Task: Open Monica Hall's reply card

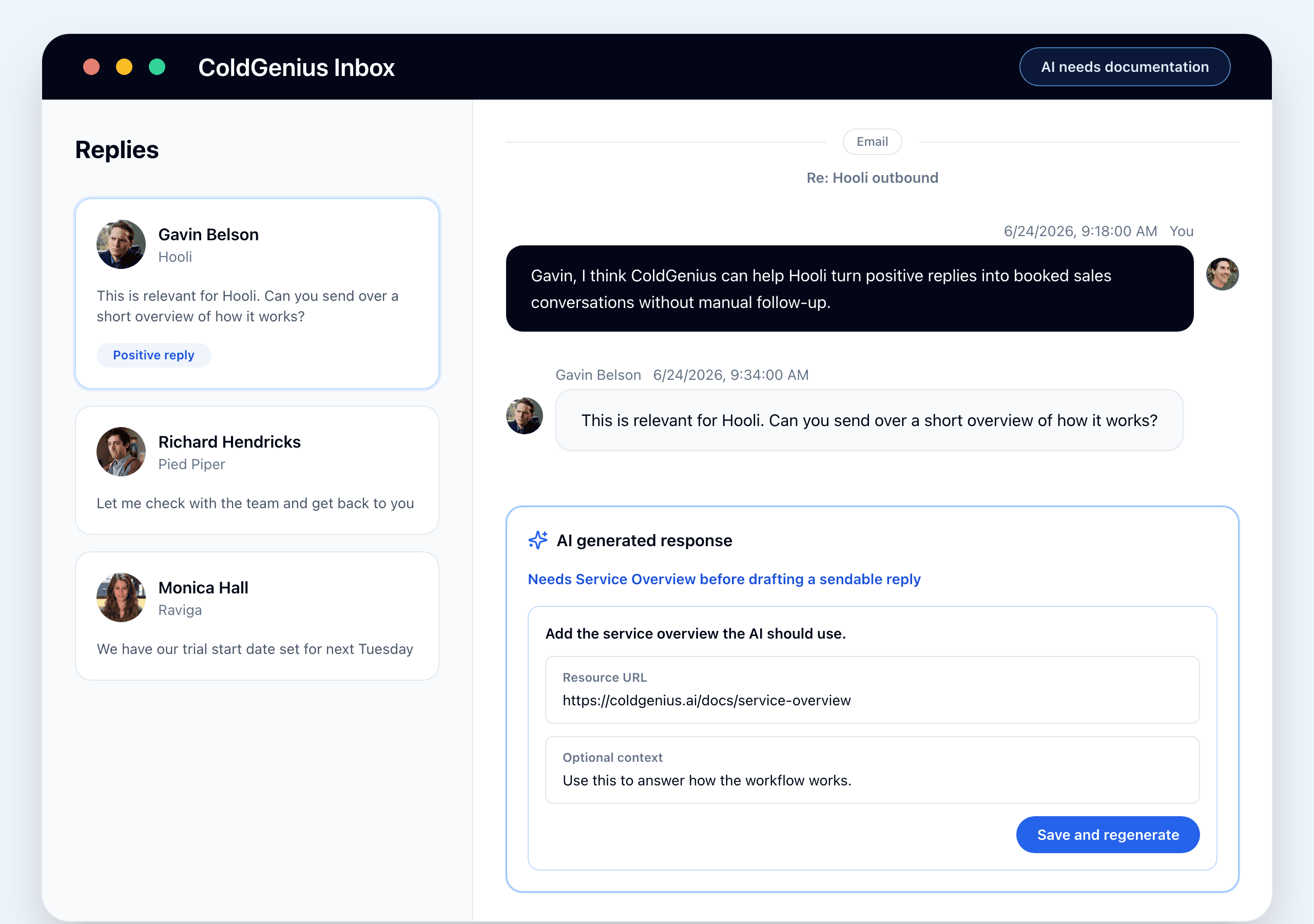Action: tap(257, 616)
